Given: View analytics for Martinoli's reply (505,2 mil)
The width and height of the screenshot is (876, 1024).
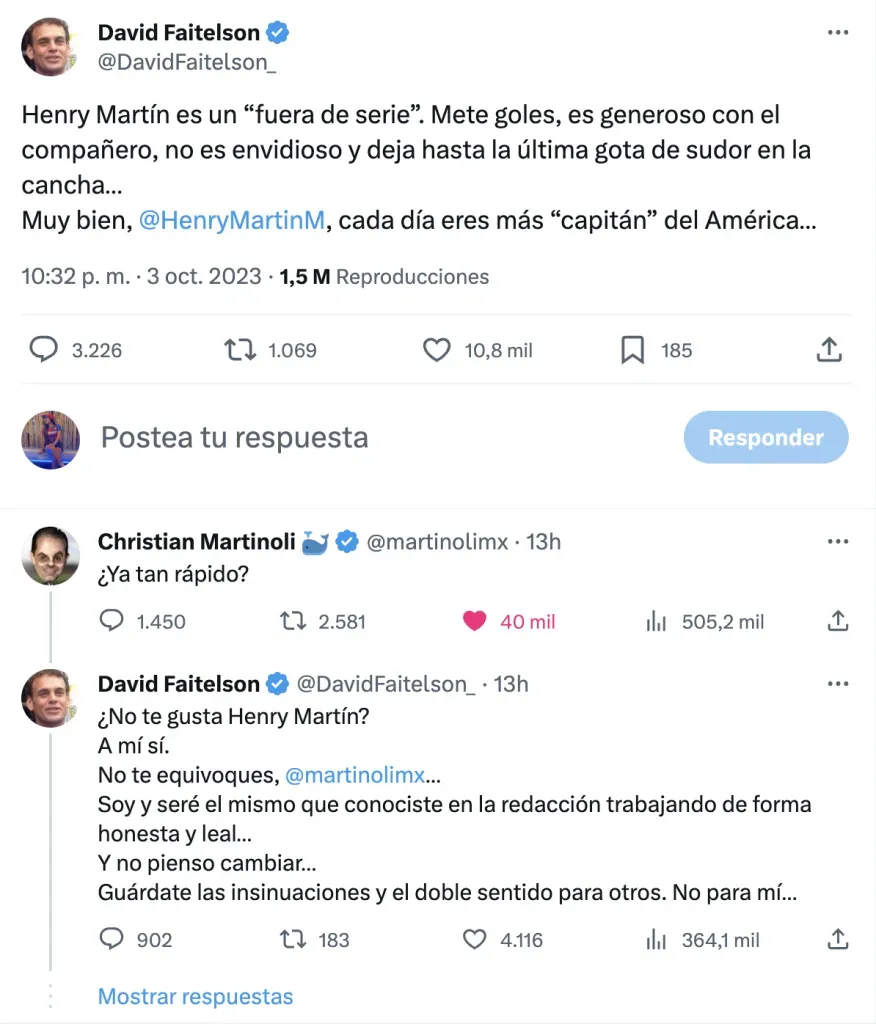Looking at the screenshot, I should [656, 622].
